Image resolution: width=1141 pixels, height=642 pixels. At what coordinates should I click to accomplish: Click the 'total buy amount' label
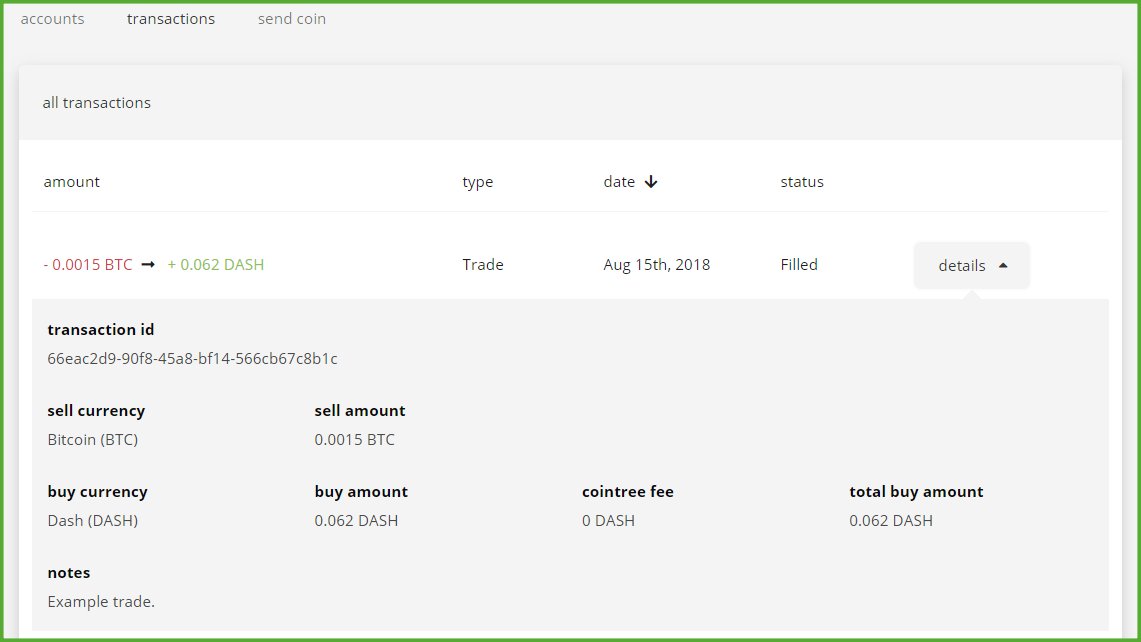point(916,492)
